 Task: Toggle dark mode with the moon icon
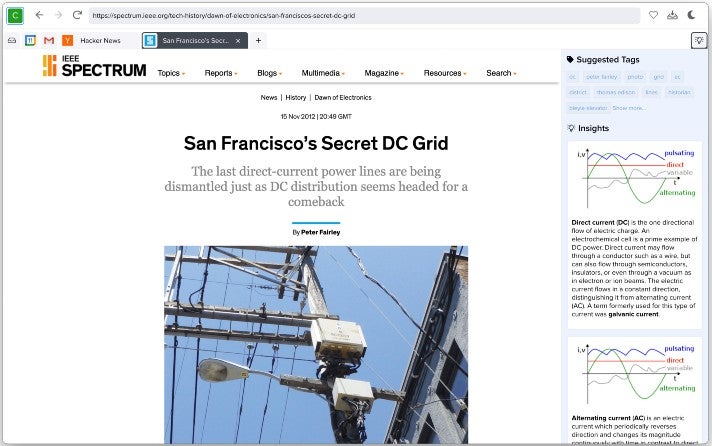point(691,15)
